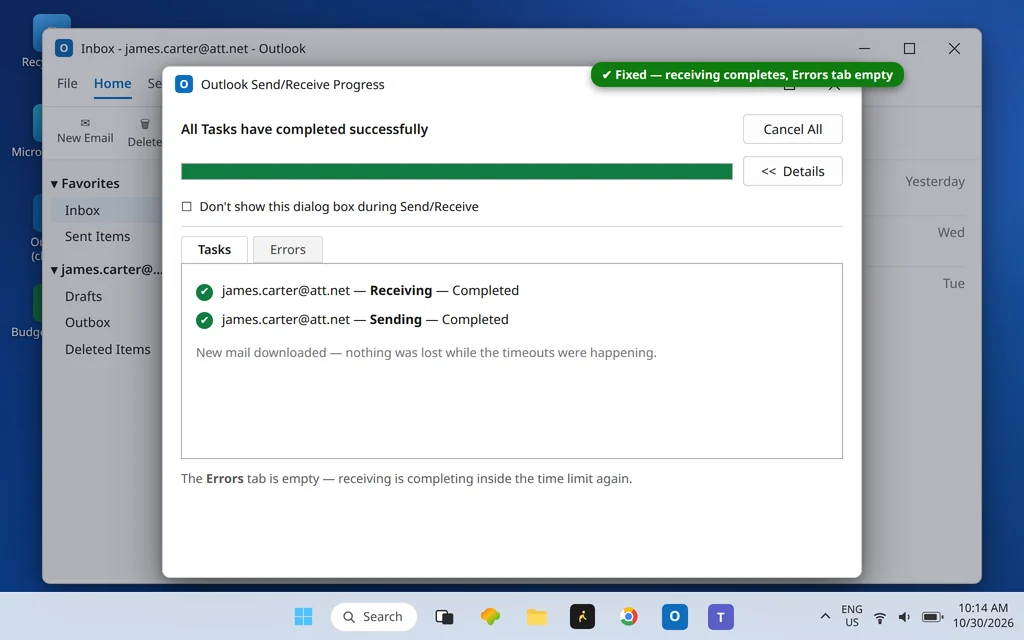Click the taskbar Search box
Screen dimensions: 1024x640
click(374, 616)
